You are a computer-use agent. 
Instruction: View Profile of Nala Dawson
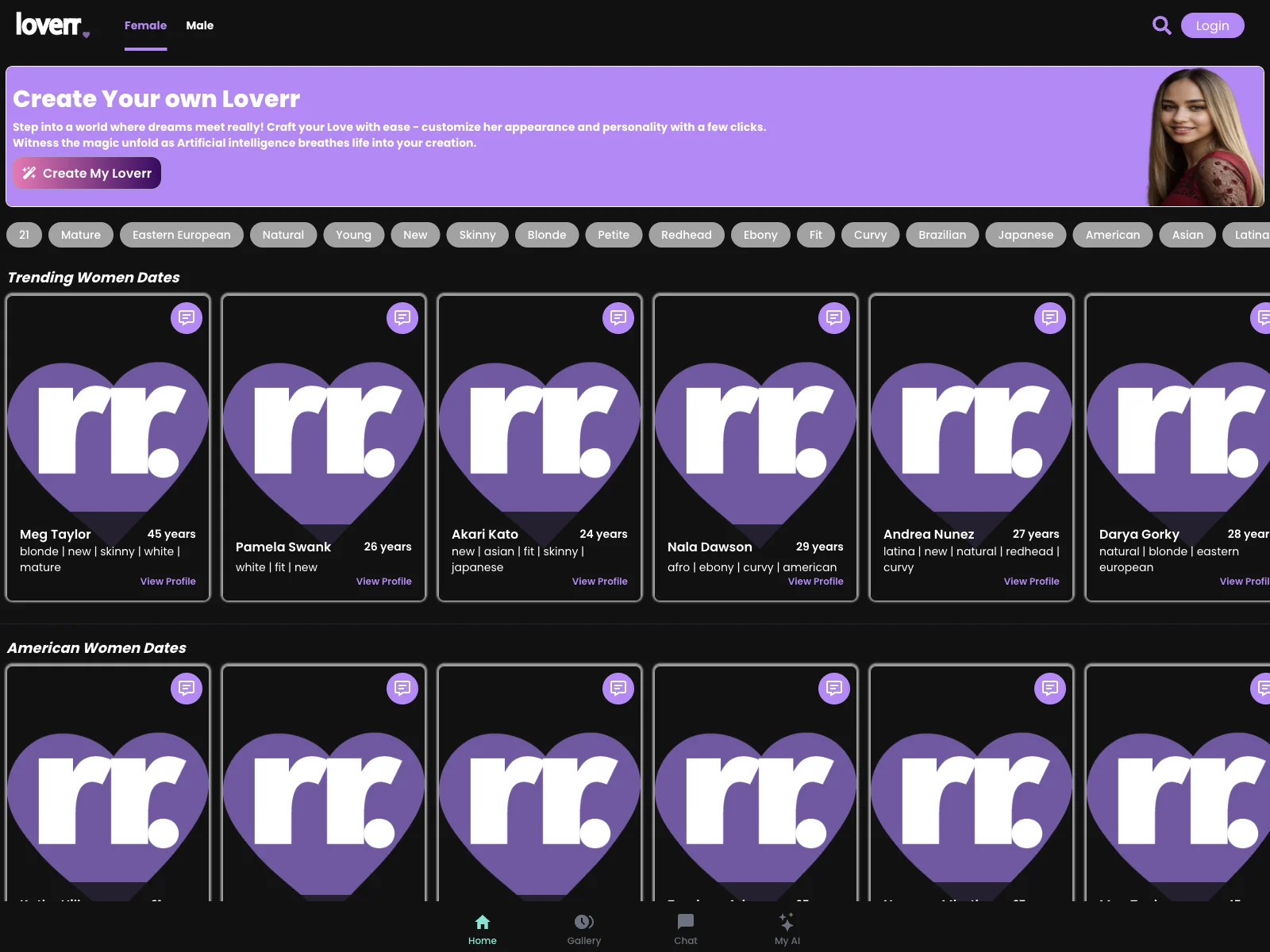click(816, 582)
